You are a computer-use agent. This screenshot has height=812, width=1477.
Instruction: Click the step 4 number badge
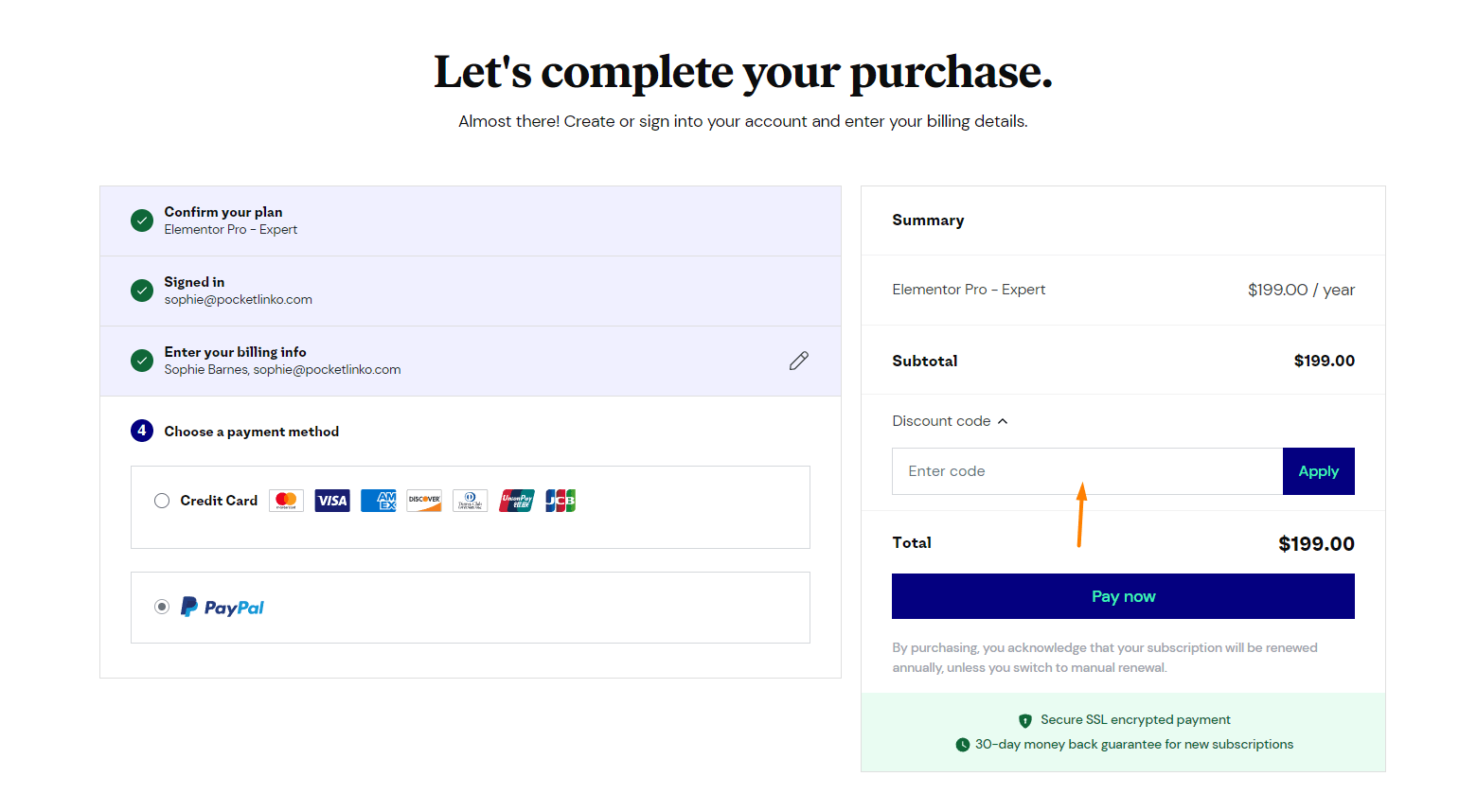click(x=142, y=431)
